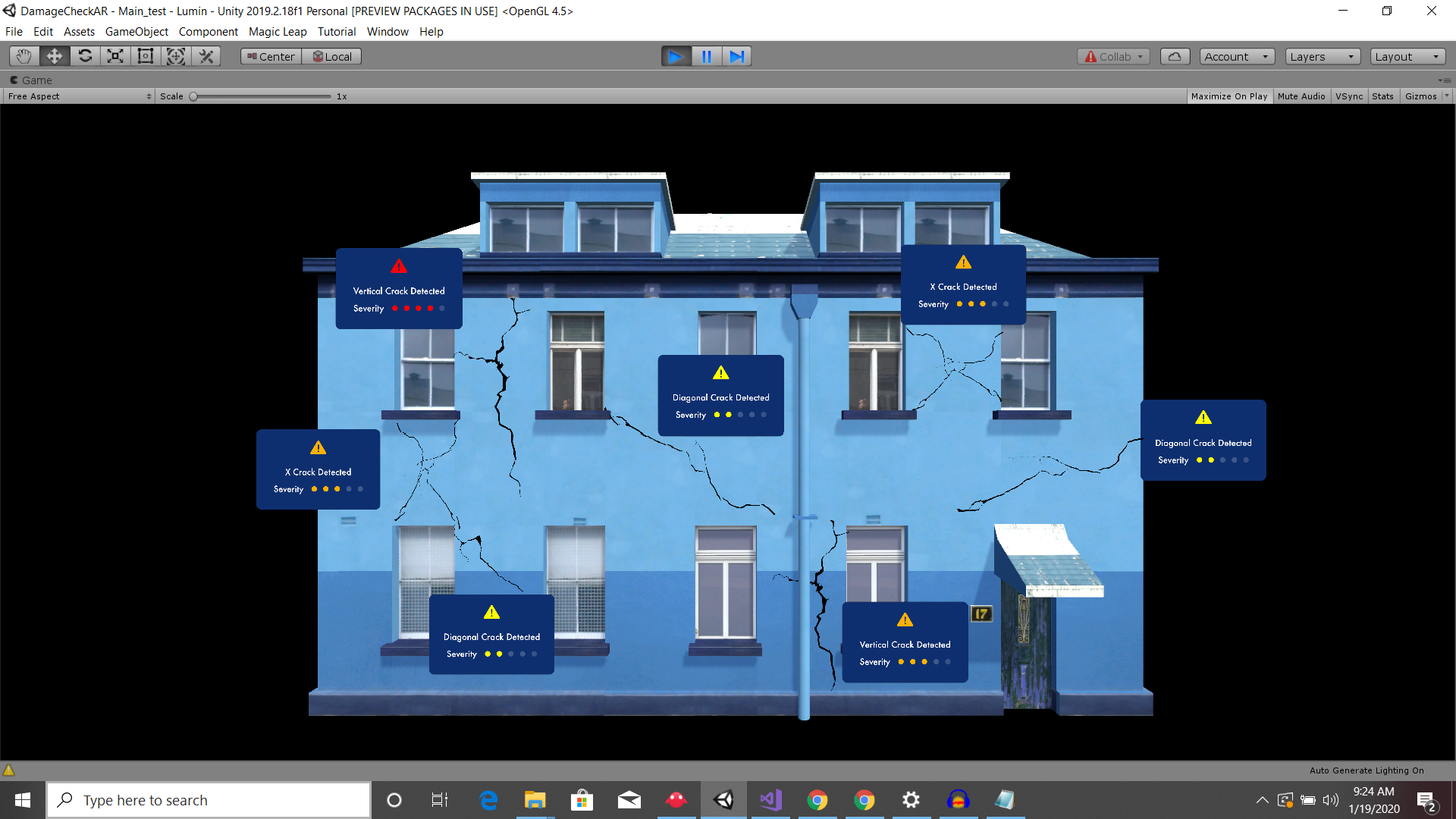Select the Hand tool in toolbar
The width and height of the screenshot is (1456, 819).
[x=24, y=56]
